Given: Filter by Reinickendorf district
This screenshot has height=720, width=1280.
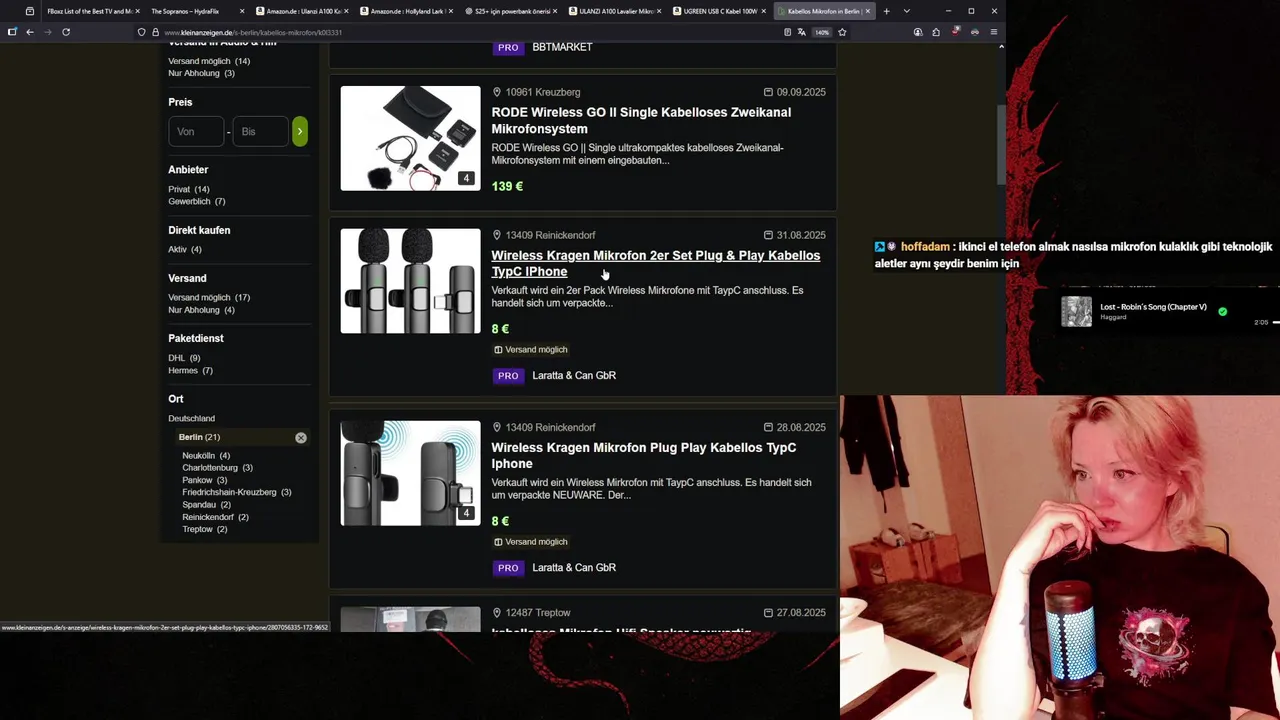Looking at the screenshot, I should [x=215, y=517].
